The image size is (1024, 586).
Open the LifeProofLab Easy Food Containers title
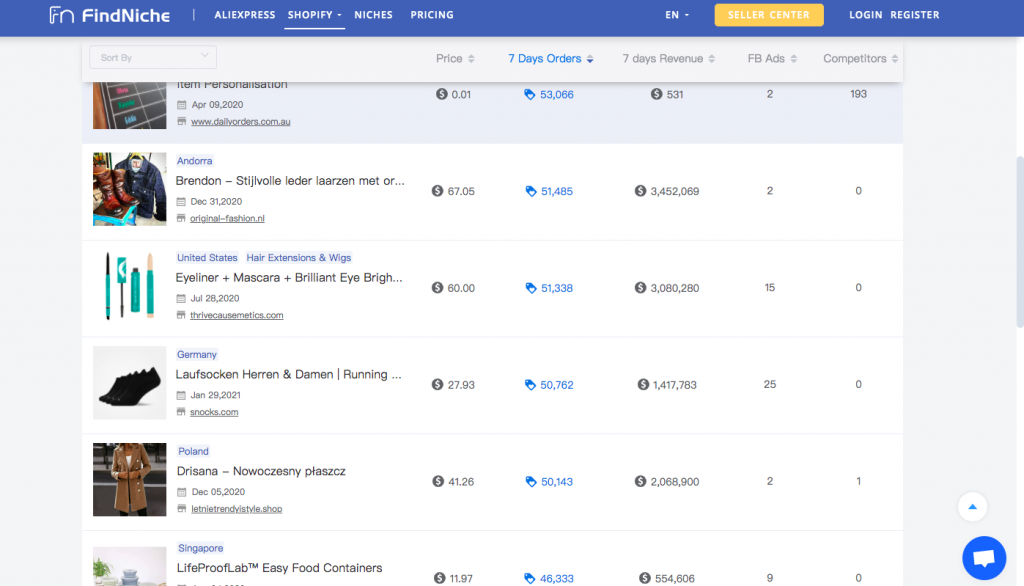tap(280, 568)
